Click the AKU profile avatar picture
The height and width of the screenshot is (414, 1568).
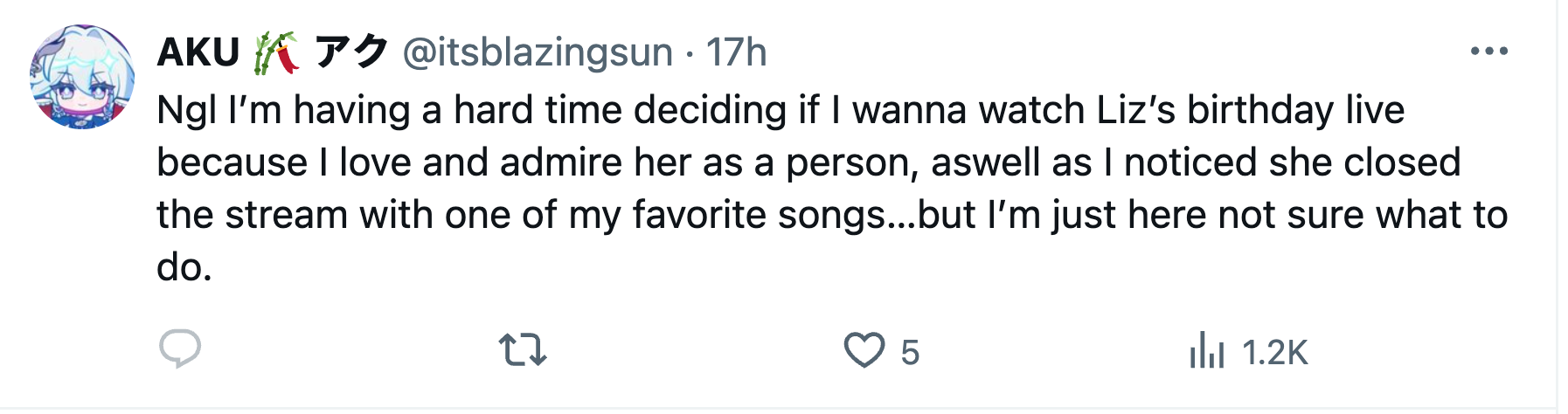(x=82, y=77)
